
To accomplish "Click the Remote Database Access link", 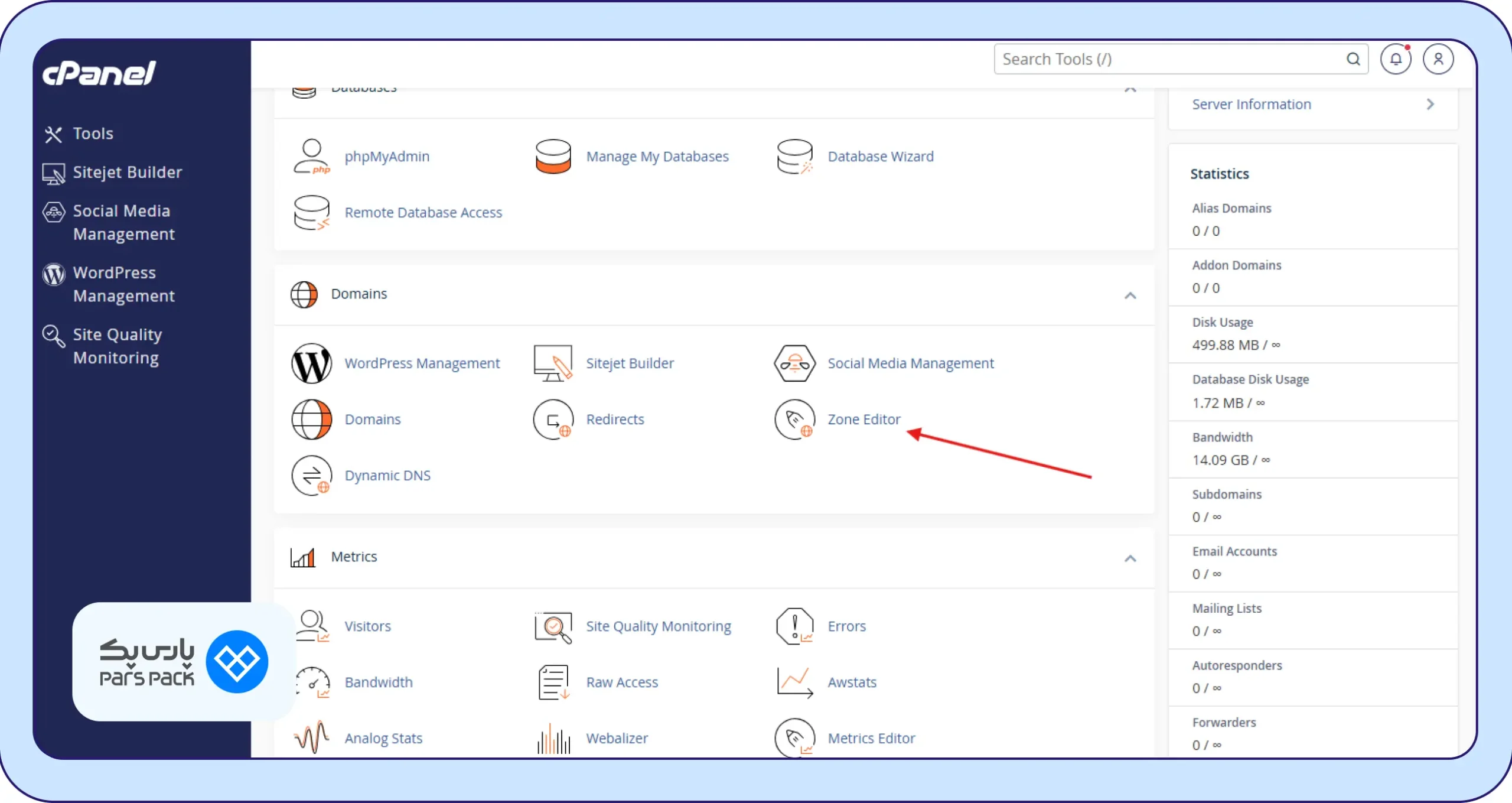I will point(423,213).
